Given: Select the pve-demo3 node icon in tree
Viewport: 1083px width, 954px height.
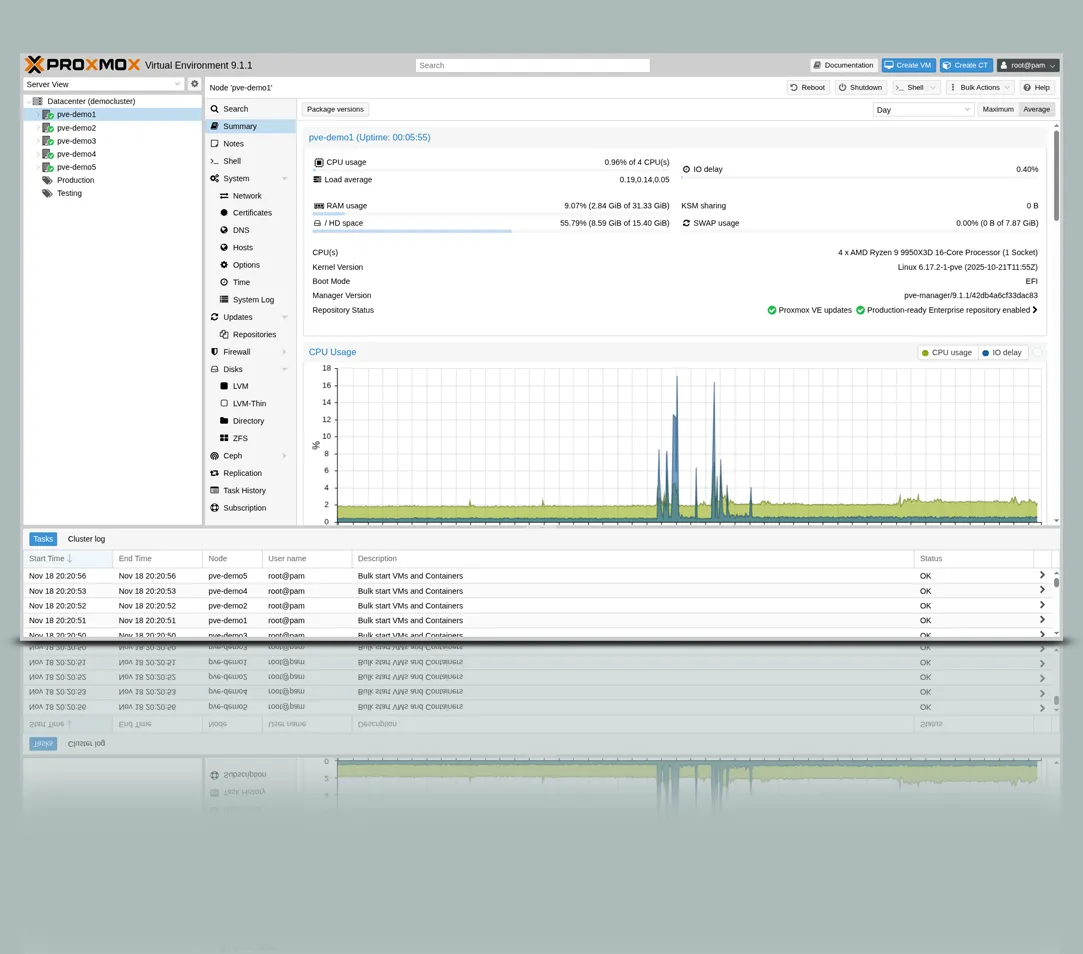Looking at the screenshot, I should click(48, 141).
